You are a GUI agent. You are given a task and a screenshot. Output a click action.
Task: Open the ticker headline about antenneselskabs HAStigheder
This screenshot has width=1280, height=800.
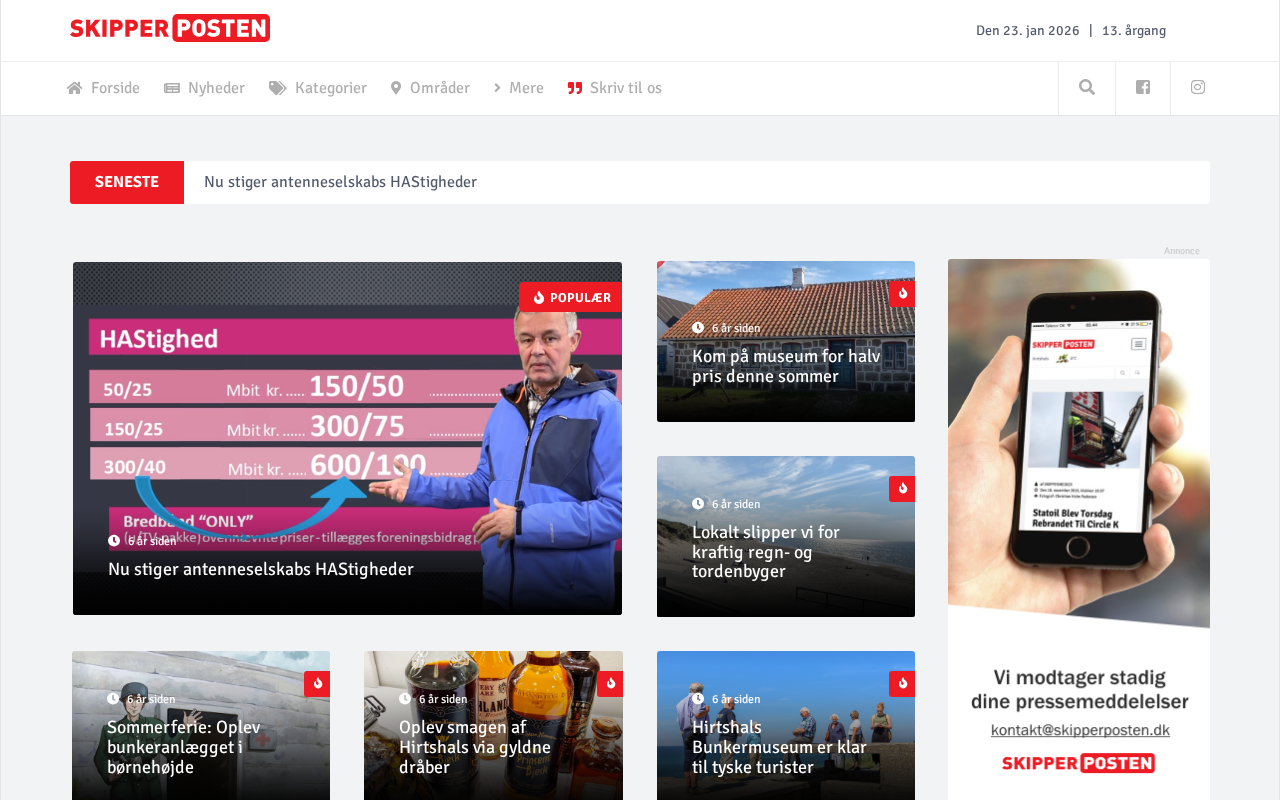(x=340, y=182)
